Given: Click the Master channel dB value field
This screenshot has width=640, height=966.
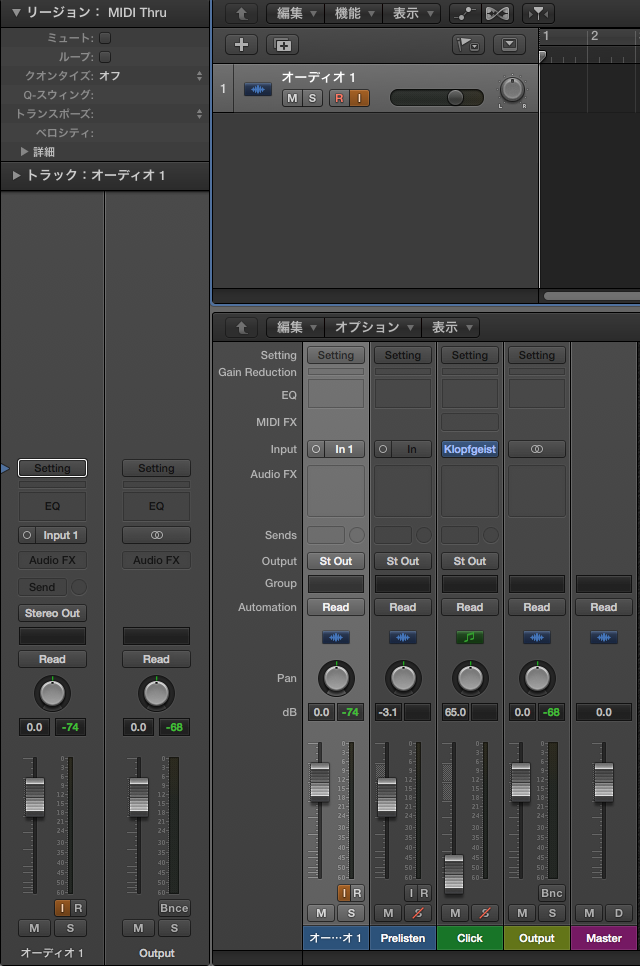Looking at the screenshot, I should pos(603,712).
